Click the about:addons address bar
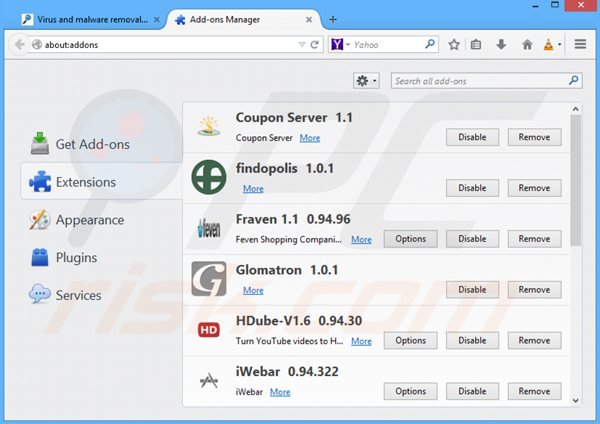 pos(168,45)
